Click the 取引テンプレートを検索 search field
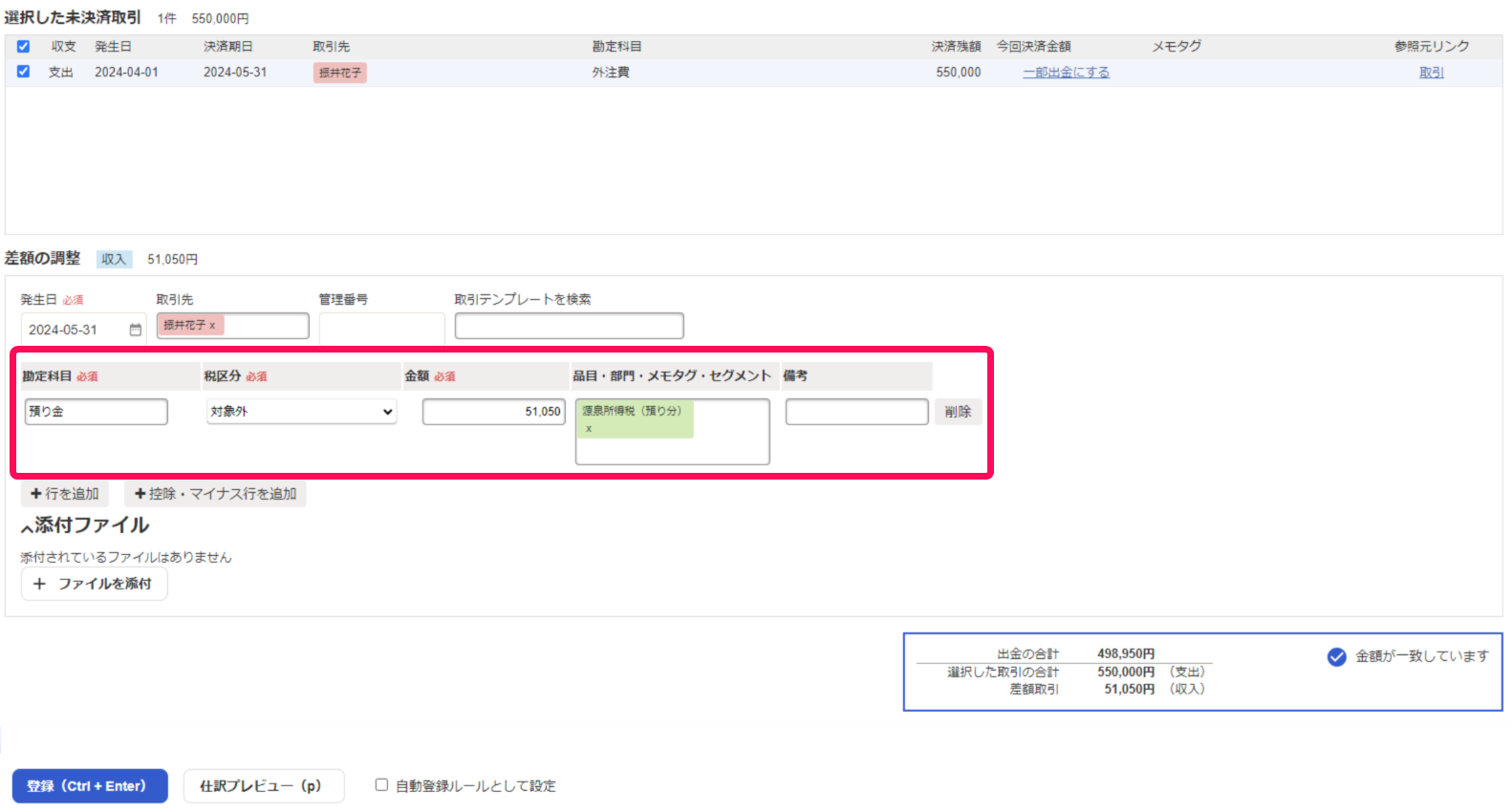This screenshot has width=1512, height=812. [x=569, y=326]
